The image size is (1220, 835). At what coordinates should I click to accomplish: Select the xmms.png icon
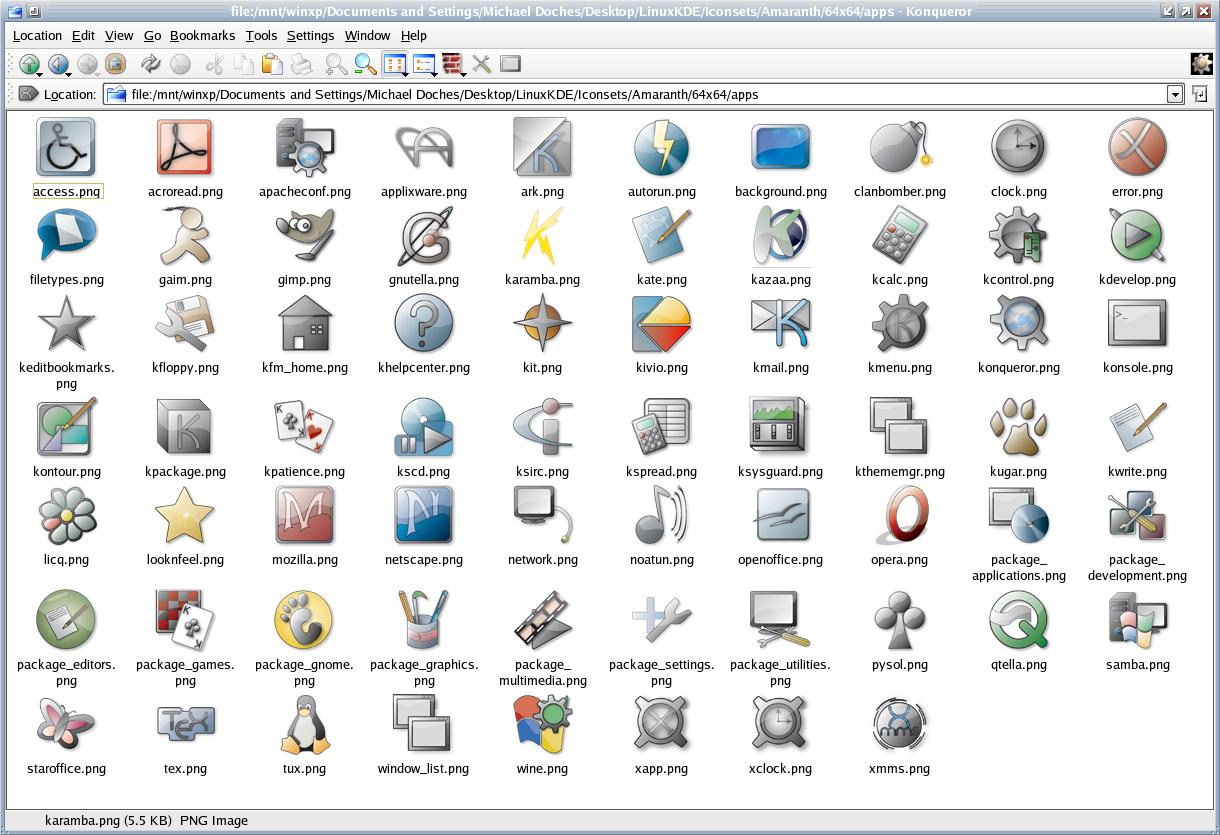pos(900,725)
